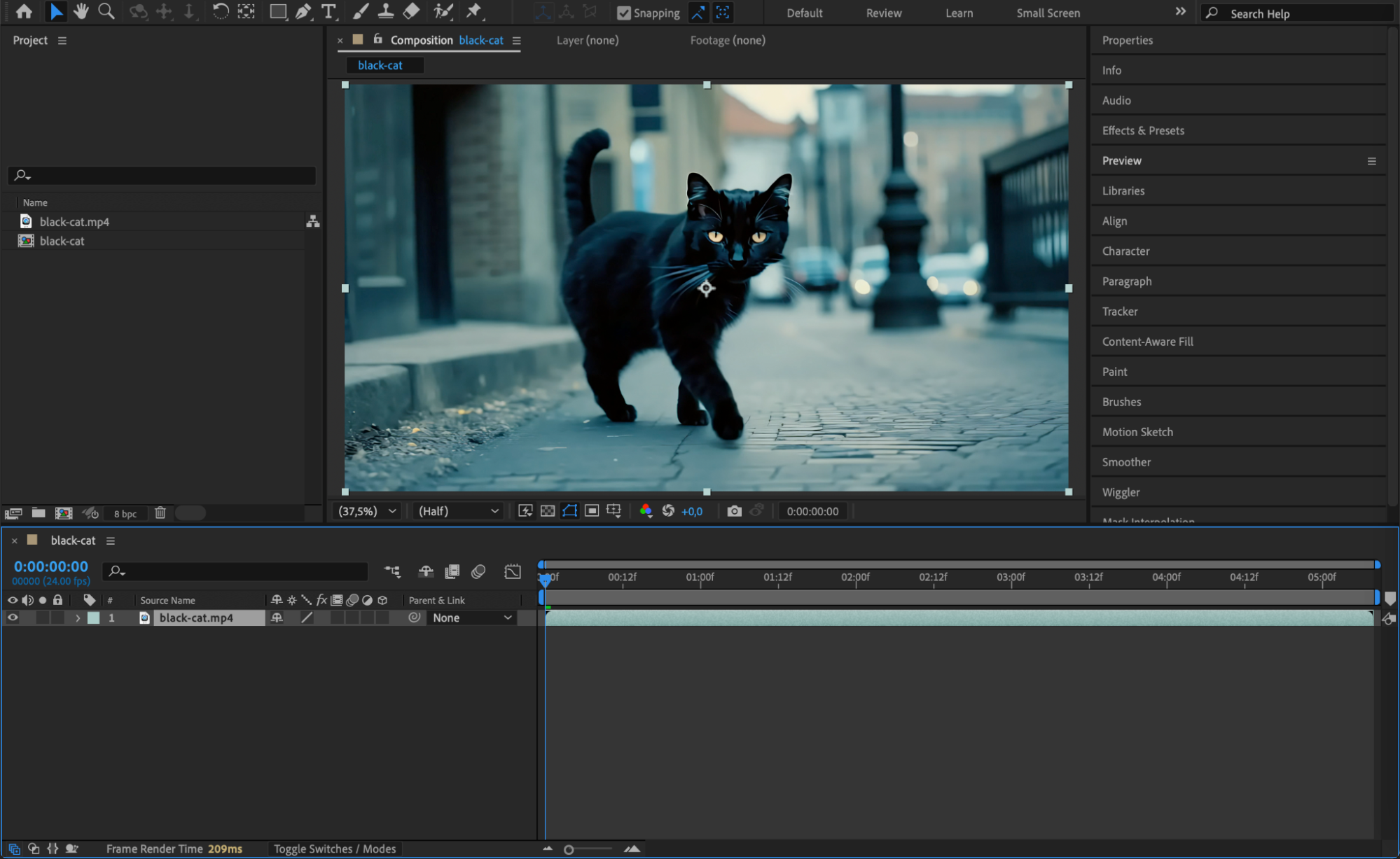Viewport: 1400px width, 859px height.
Task: Select the Pen tool
Action: coord(303,11)
